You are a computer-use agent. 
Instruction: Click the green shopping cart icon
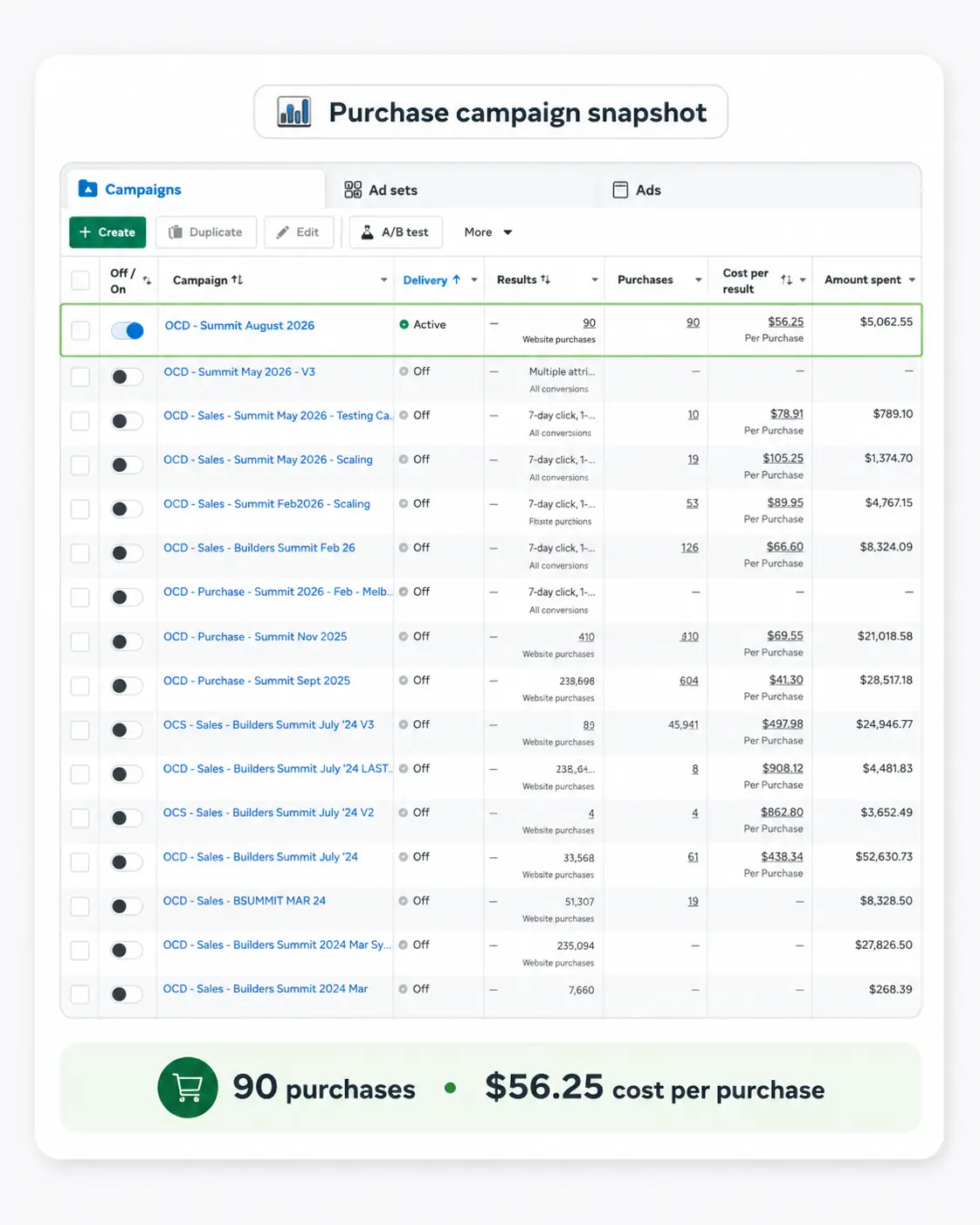click(x=188, y=1087)
